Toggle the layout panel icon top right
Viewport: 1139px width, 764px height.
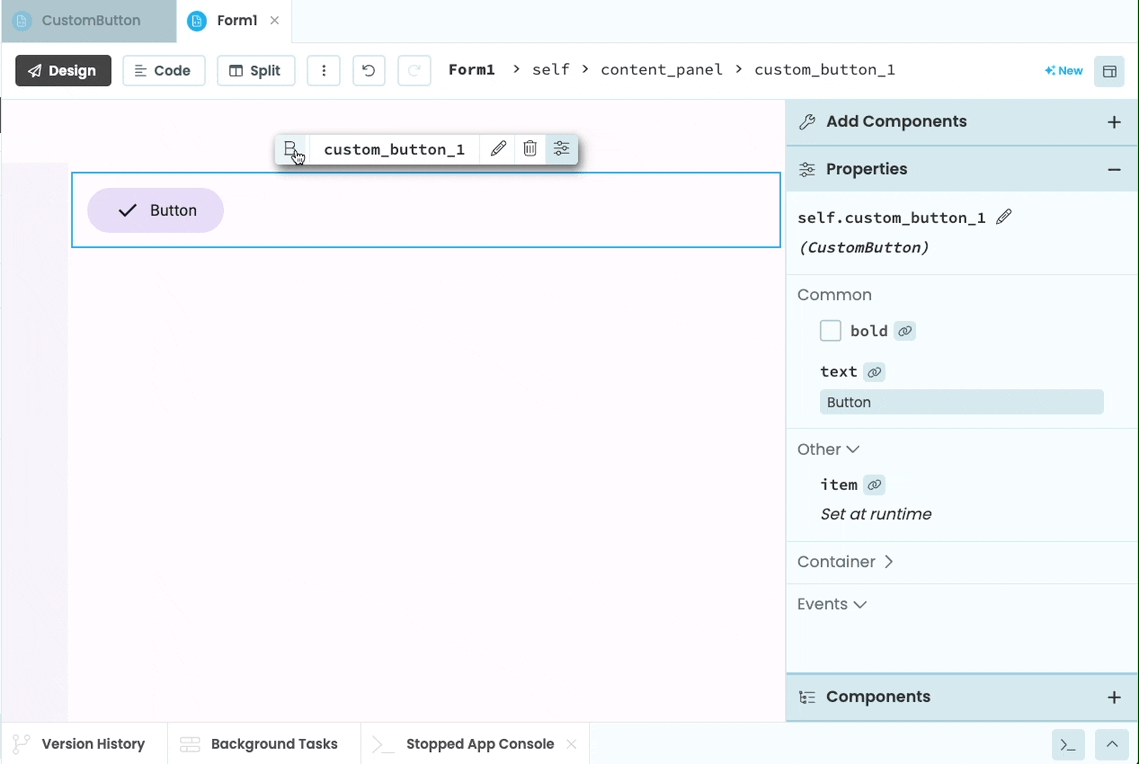point(1109,71)
